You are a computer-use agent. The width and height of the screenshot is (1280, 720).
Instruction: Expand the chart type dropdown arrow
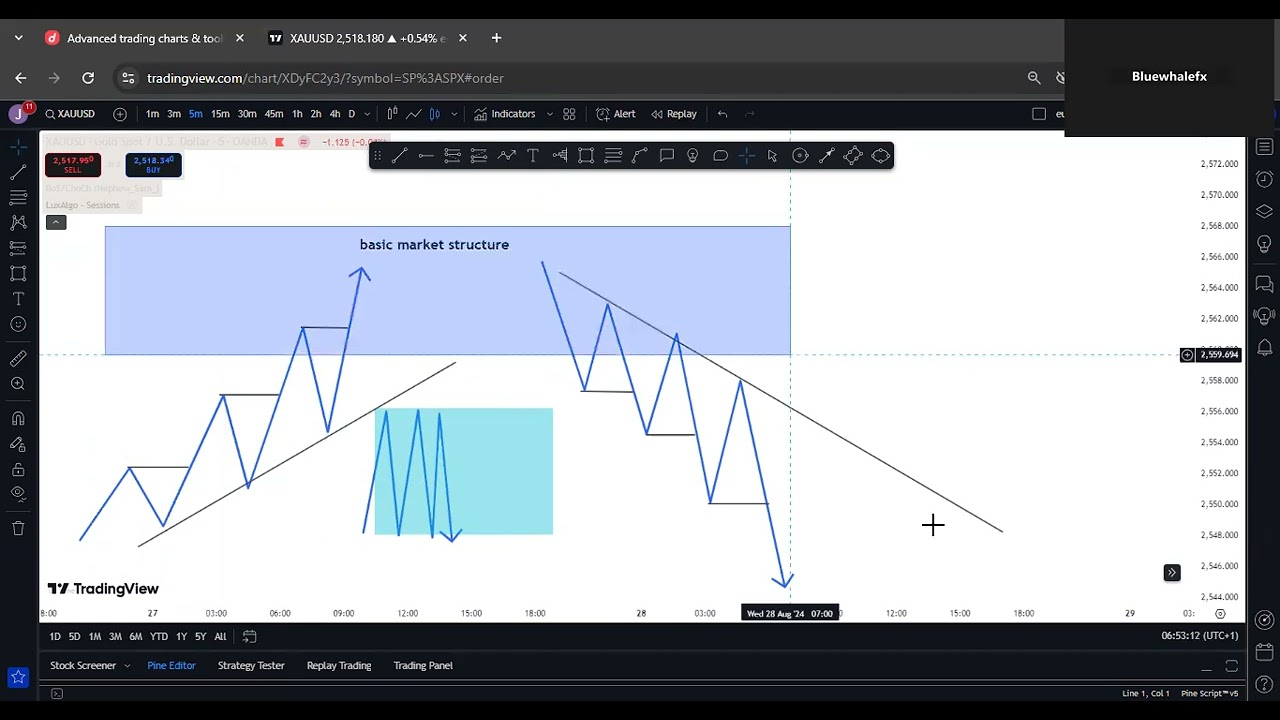click(453, 114)
